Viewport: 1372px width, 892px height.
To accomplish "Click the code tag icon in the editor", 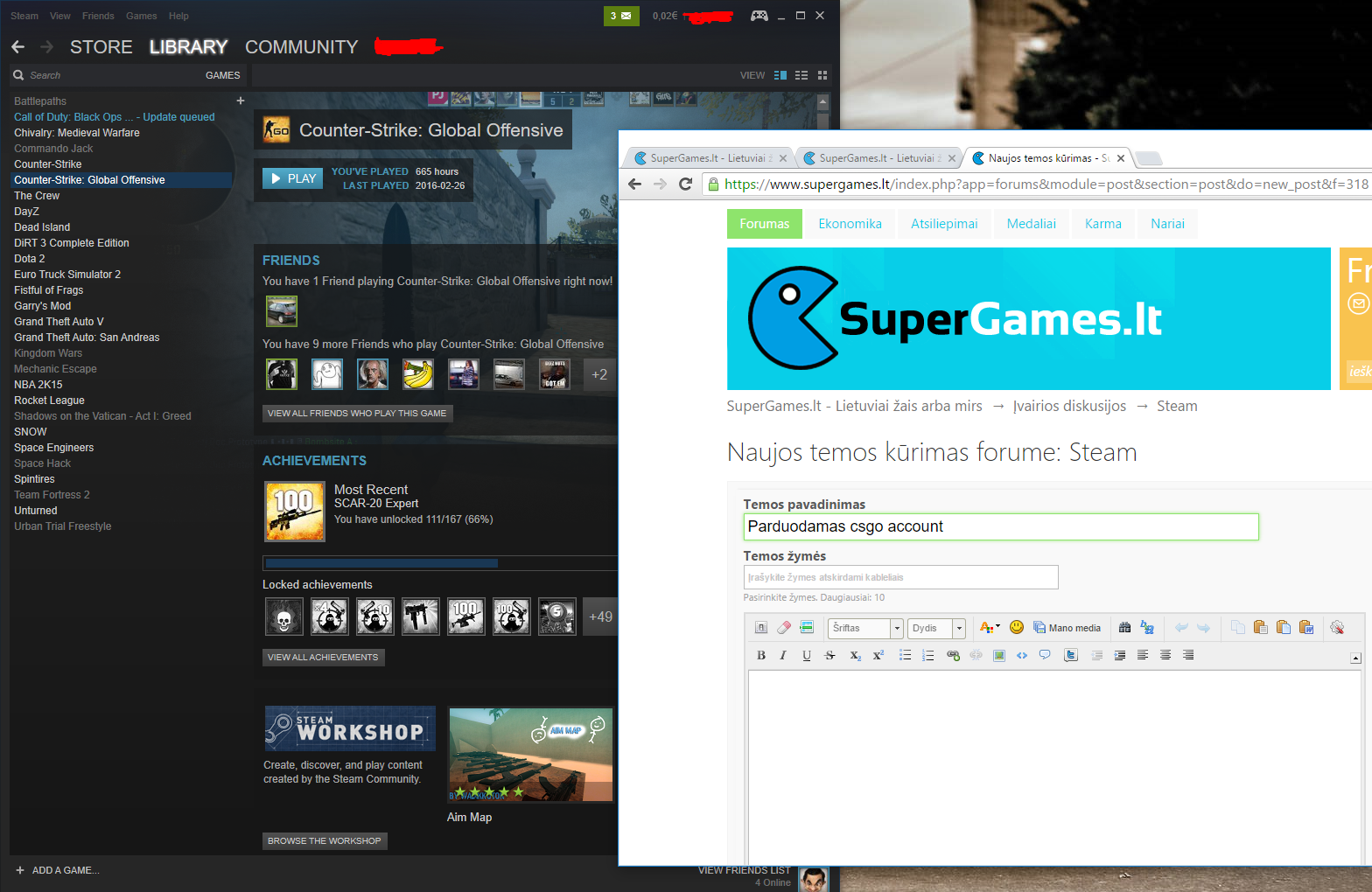I will click(x=1022, y=655).
